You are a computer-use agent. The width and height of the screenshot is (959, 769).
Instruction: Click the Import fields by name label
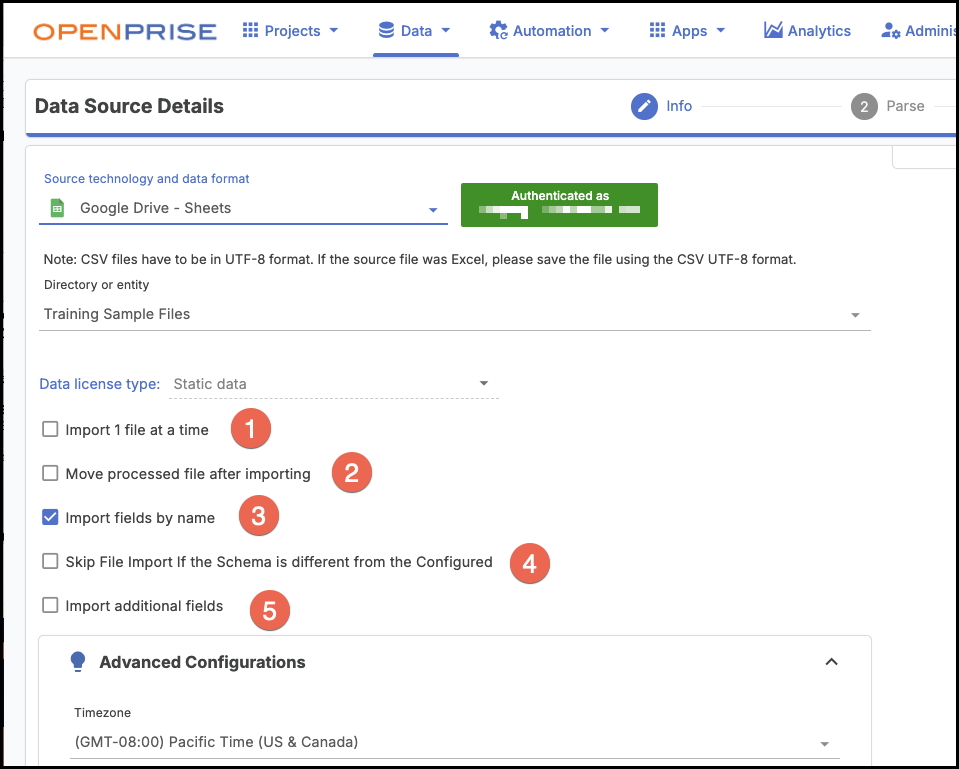click(140, 518)
